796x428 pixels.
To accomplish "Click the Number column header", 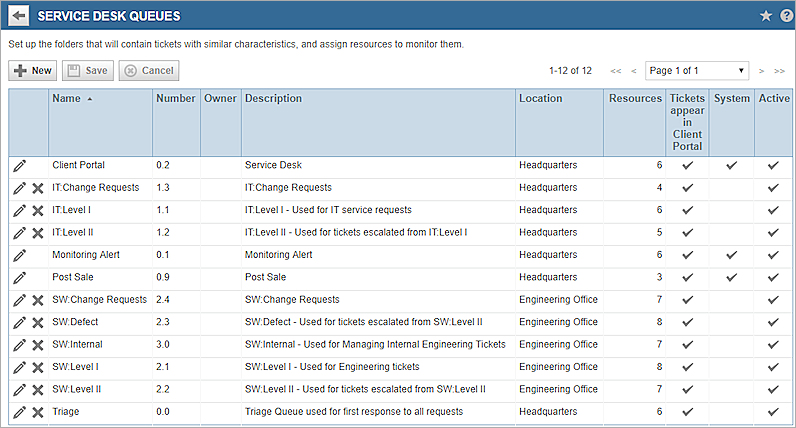I will click(175, 99).
